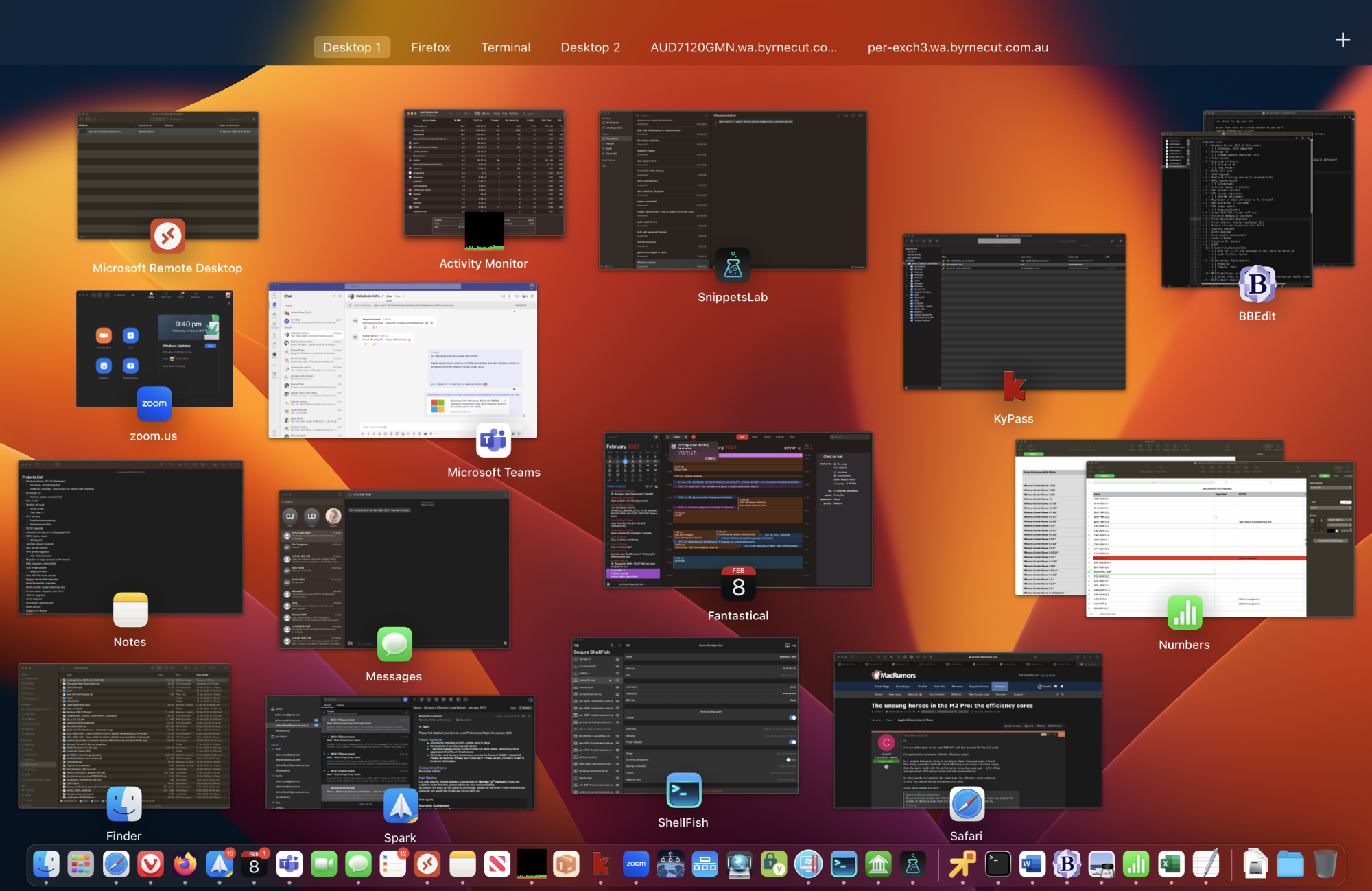Open the Trash in the Dock
Screen dimensions: 1372x891
(x=1325, y=864)
